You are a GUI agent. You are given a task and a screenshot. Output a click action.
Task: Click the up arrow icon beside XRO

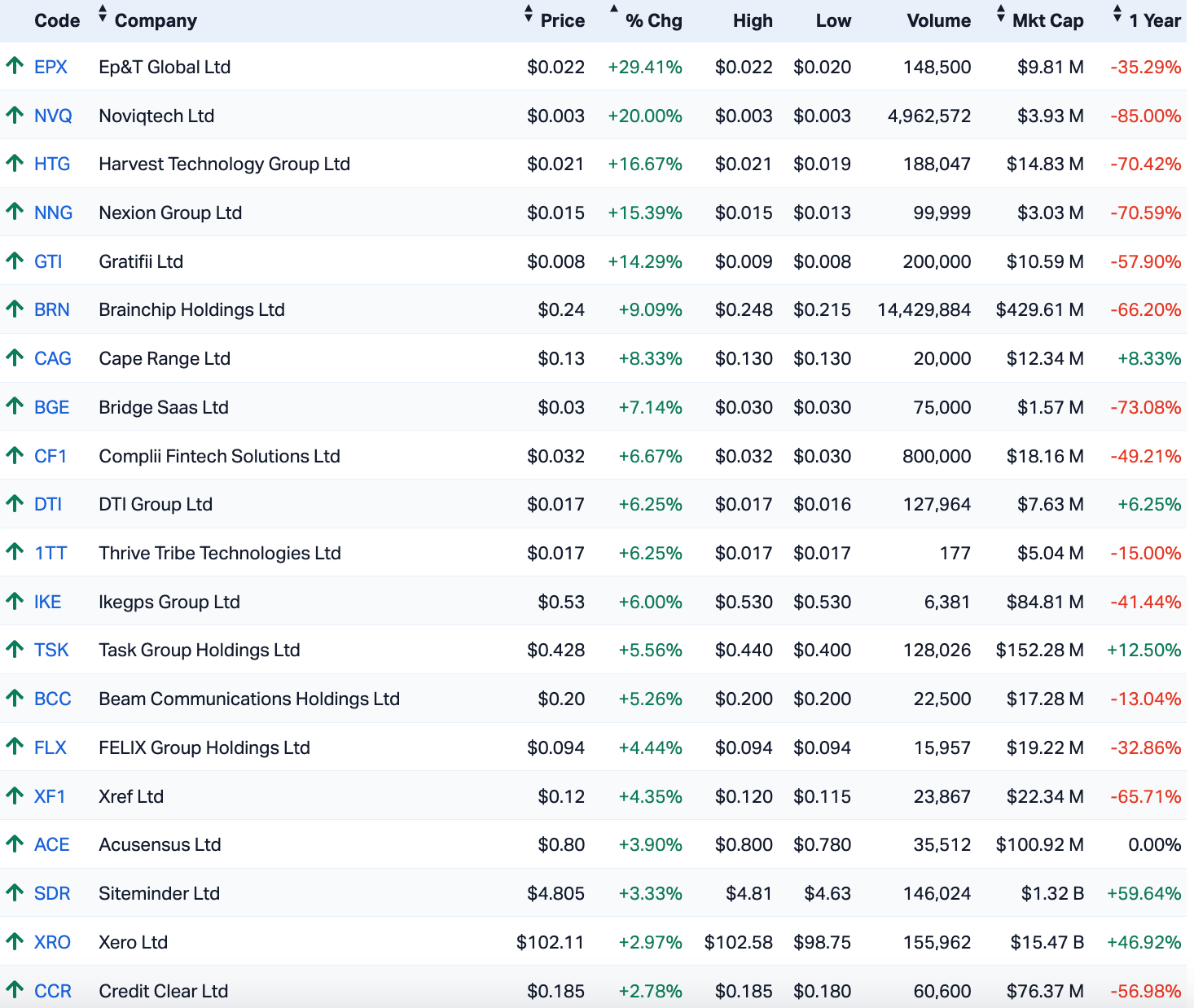pos(15,941)
